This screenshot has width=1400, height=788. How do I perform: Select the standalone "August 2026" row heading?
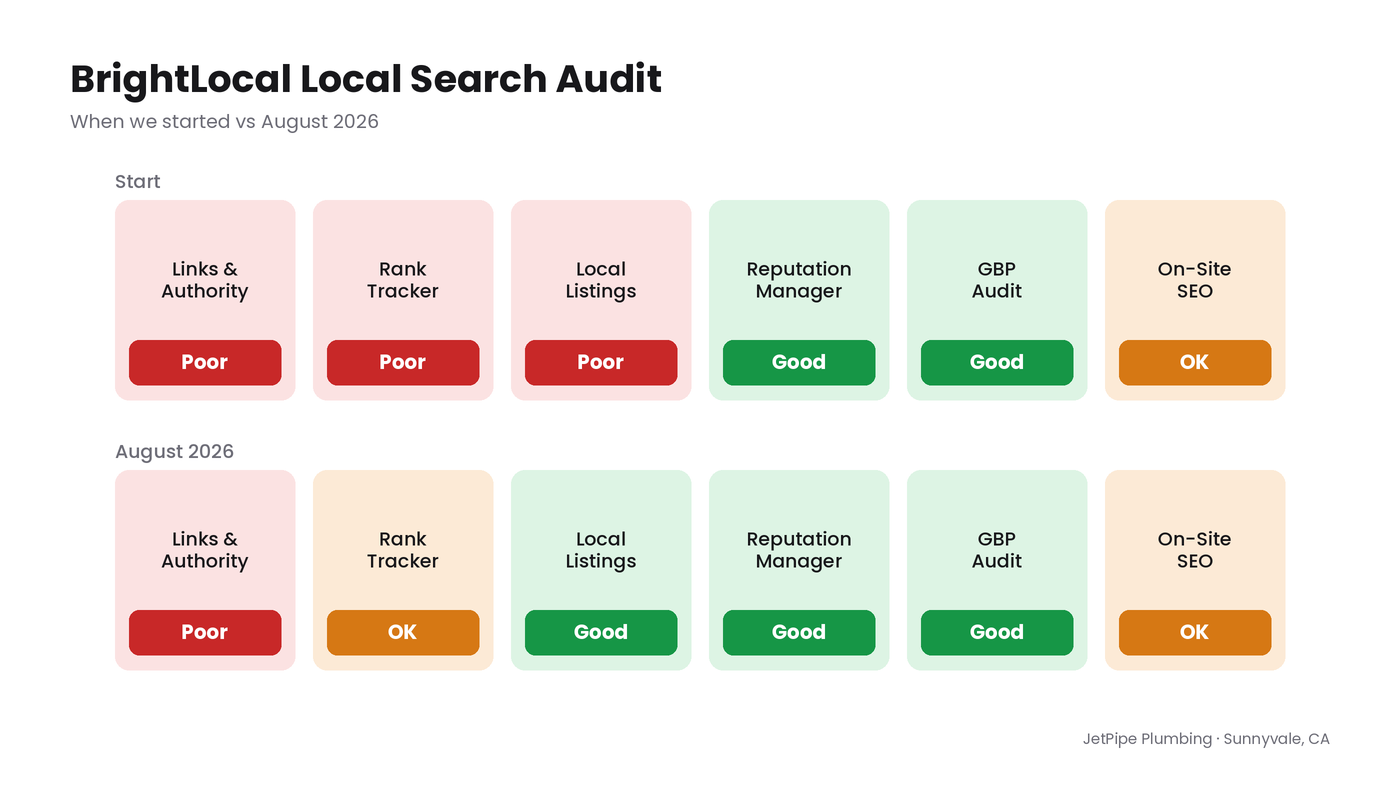click(174, 451)
